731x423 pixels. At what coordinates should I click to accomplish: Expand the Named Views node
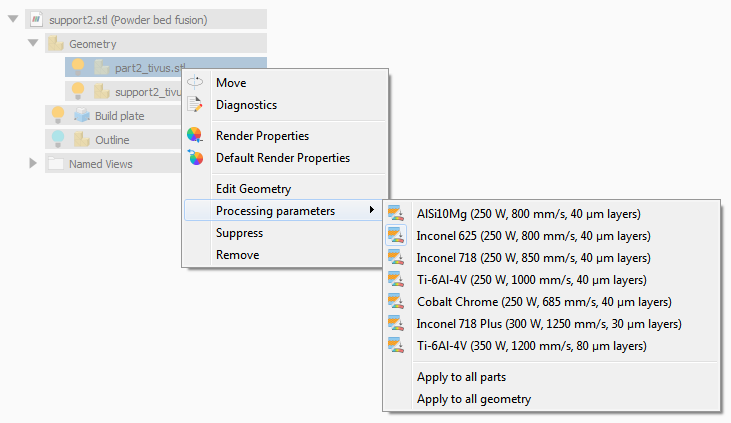tap(33, 163)
